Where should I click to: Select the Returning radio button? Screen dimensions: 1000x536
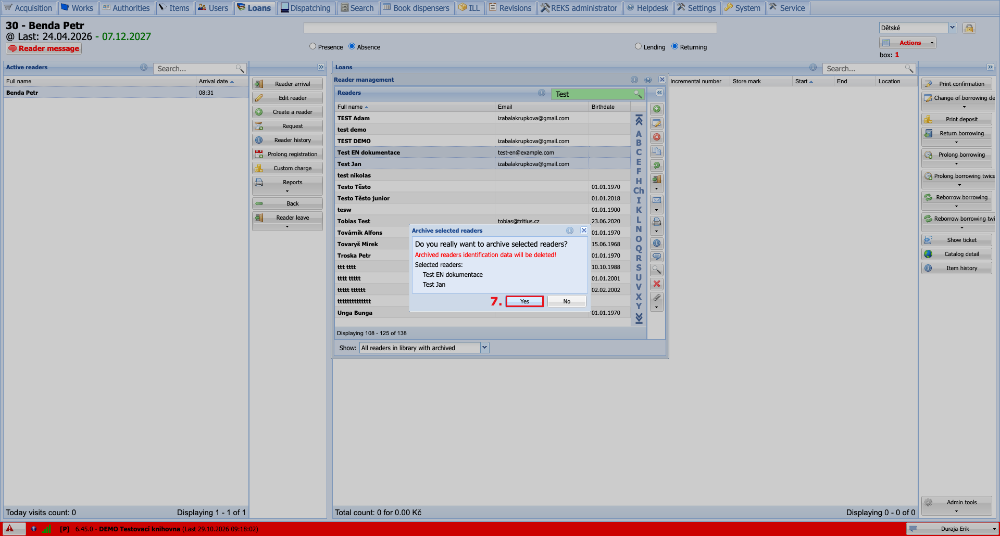675,47
